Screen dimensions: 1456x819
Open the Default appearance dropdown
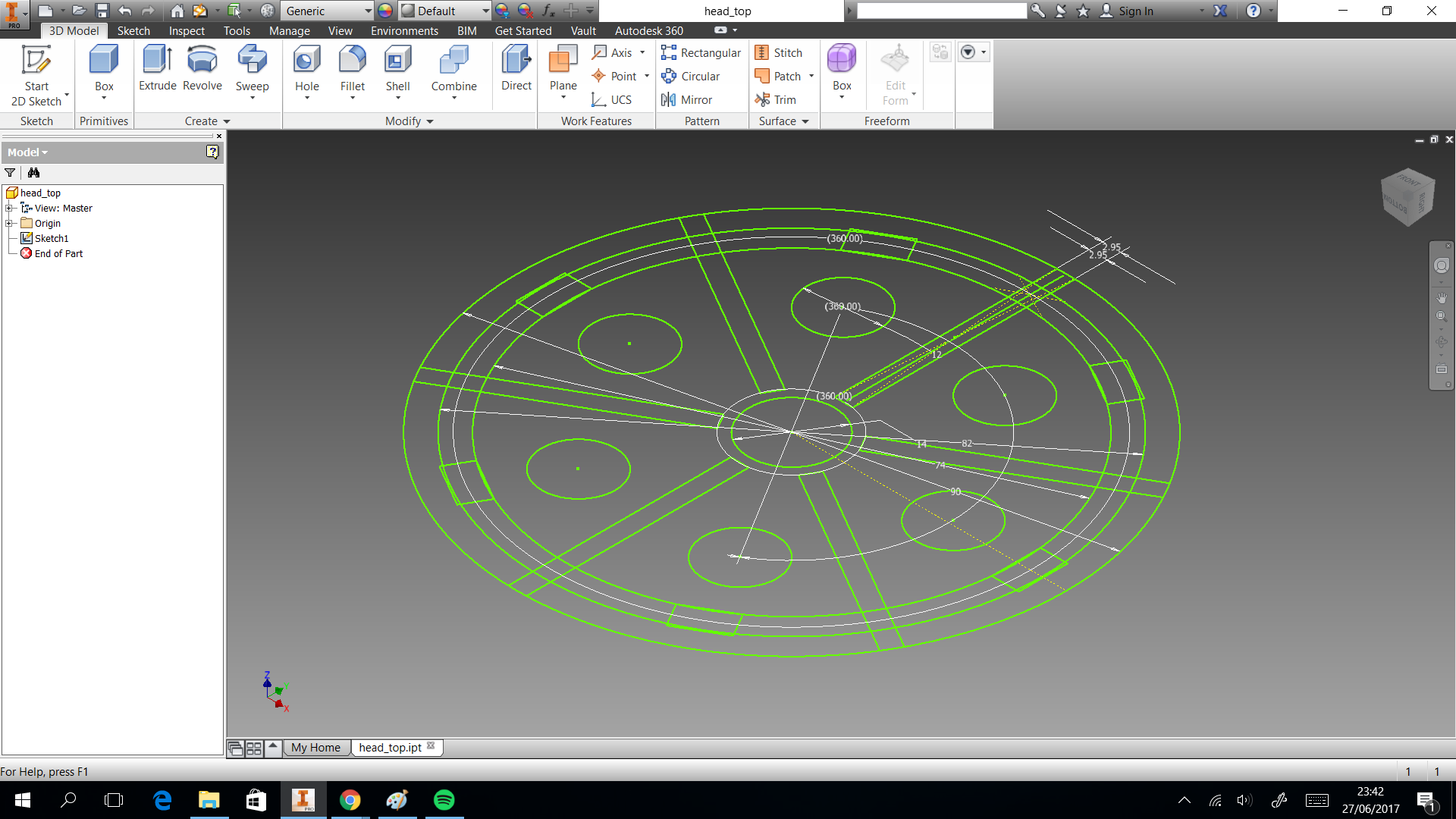coord(485,11)
